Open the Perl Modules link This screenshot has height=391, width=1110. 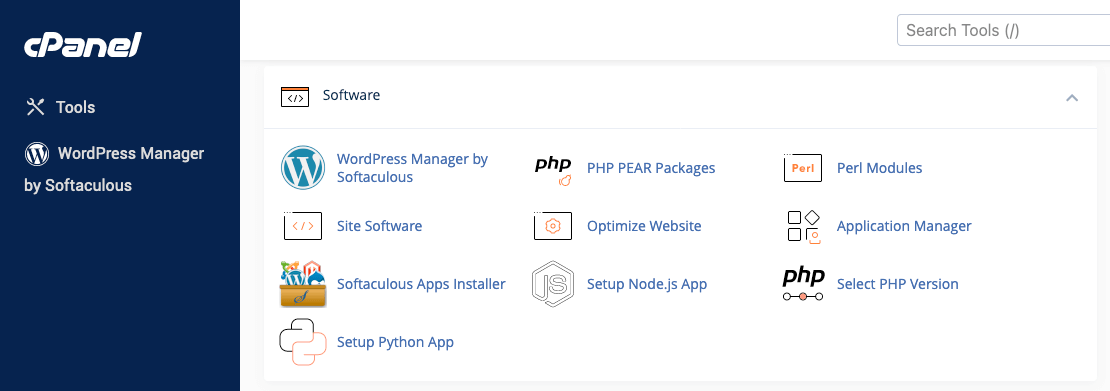pyautogui.click(x=879, y=168)
